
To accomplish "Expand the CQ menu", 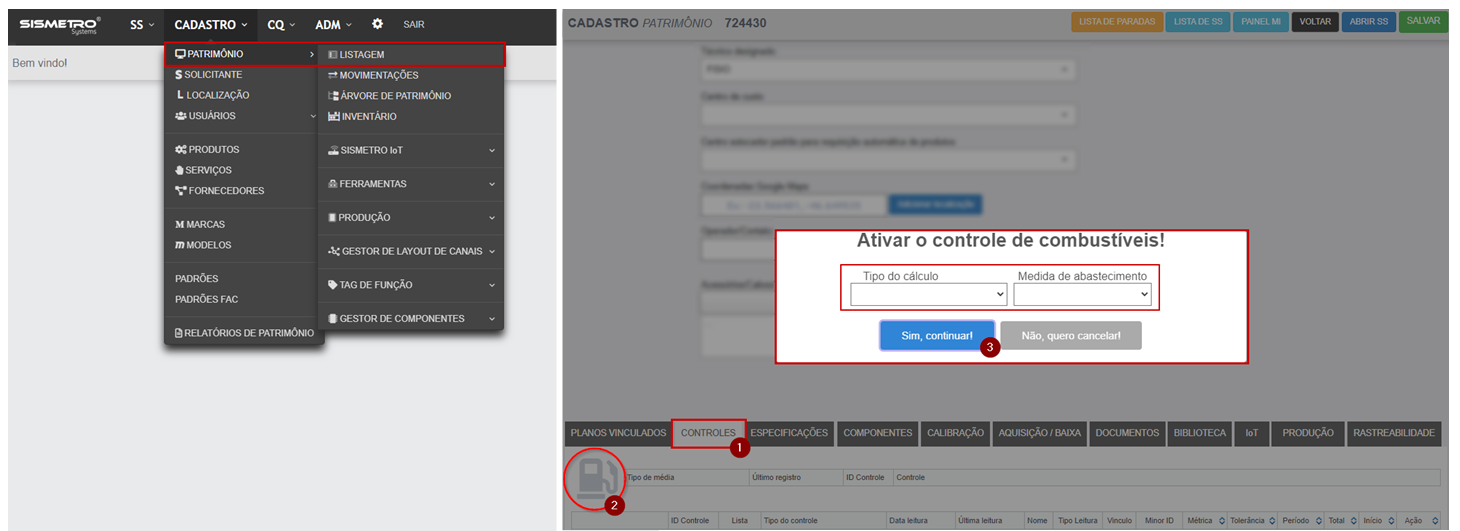I will [281, 24].
